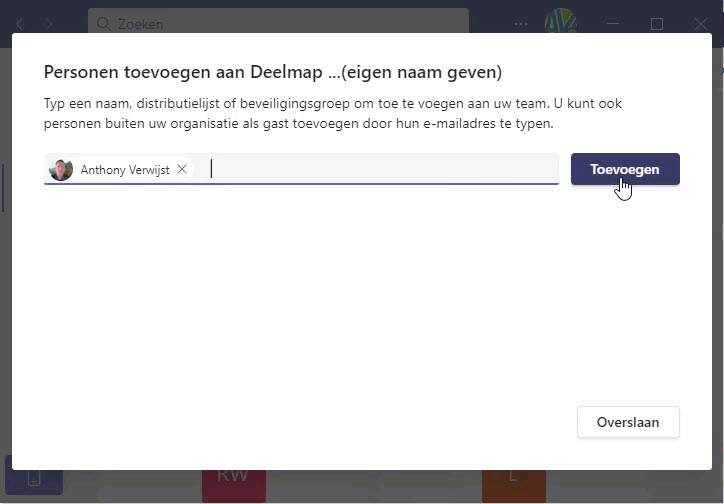Select the Anthony Verwijst name chip
724x504 pixels.
point(125,170)
